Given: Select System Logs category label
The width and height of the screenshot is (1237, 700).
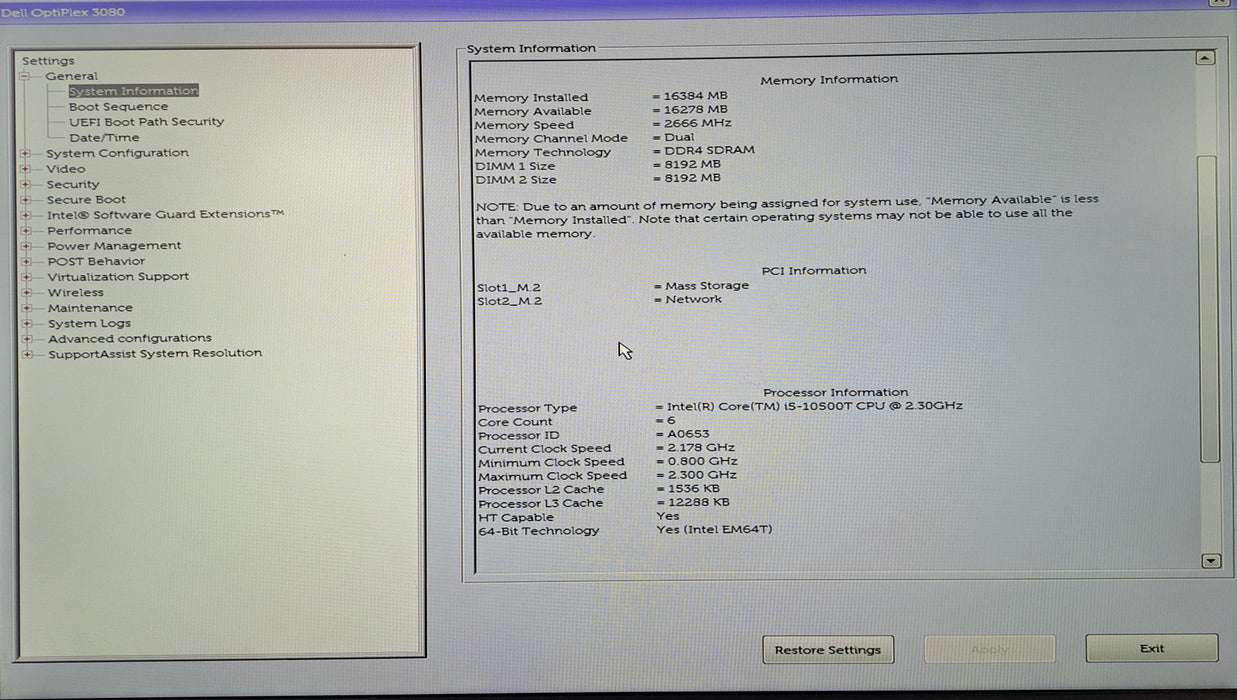Looking at the screenshot, I should (89, 324).
